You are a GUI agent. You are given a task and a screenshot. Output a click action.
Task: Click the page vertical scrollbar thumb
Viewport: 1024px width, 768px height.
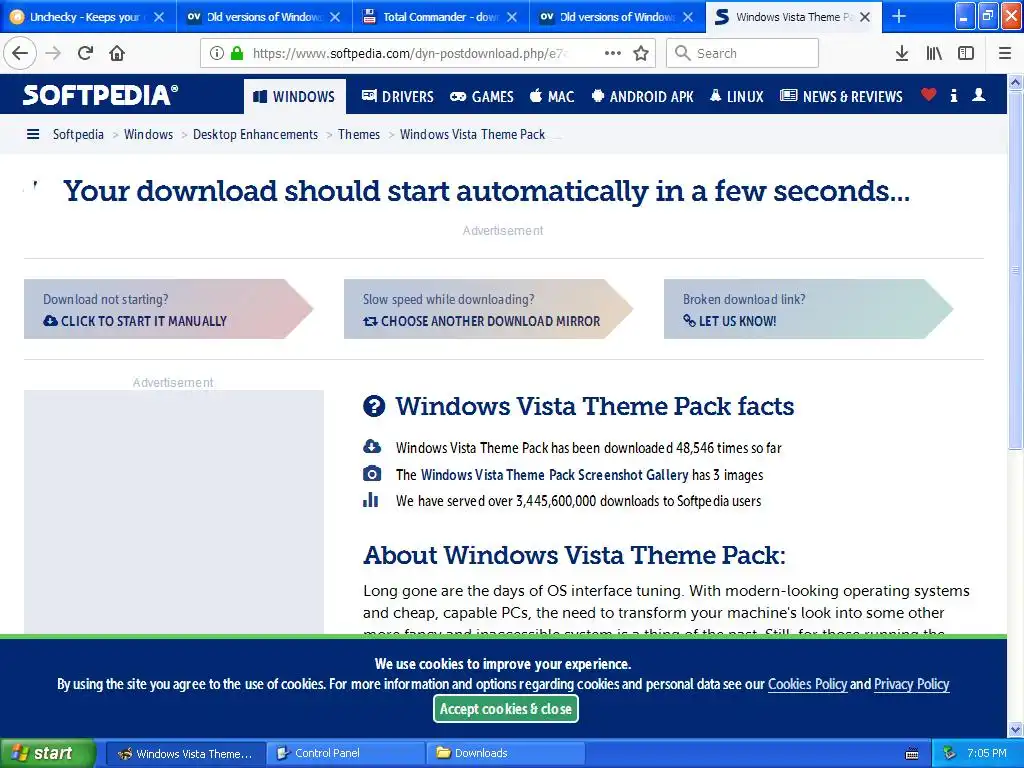click(x=1016, y=270)
